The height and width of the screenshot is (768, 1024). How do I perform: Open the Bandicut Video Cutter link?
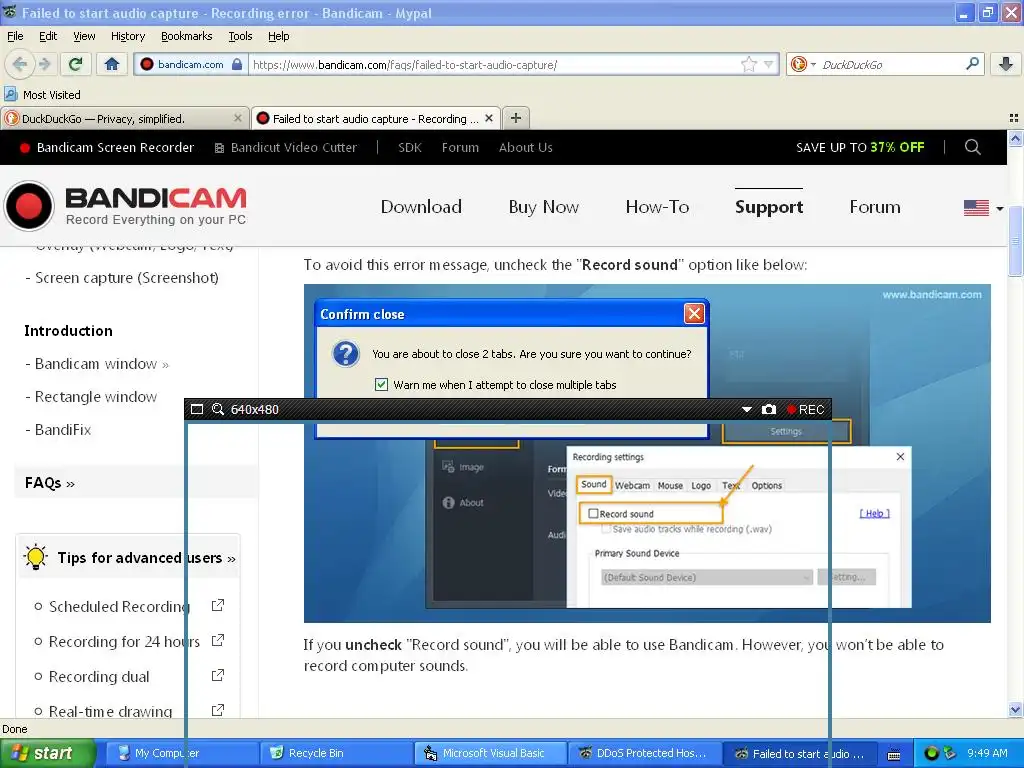[x=286, y=147]
